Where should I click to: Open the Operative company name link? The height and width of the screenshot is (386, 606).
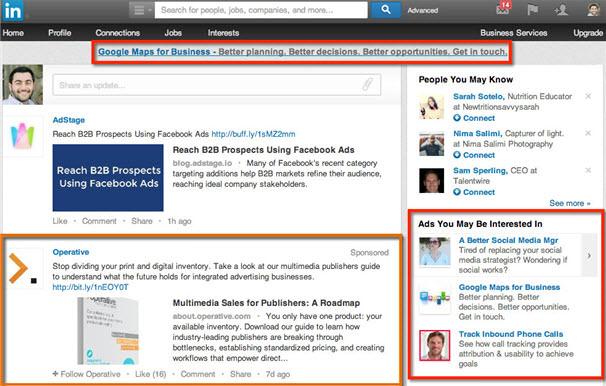[71, 252]
